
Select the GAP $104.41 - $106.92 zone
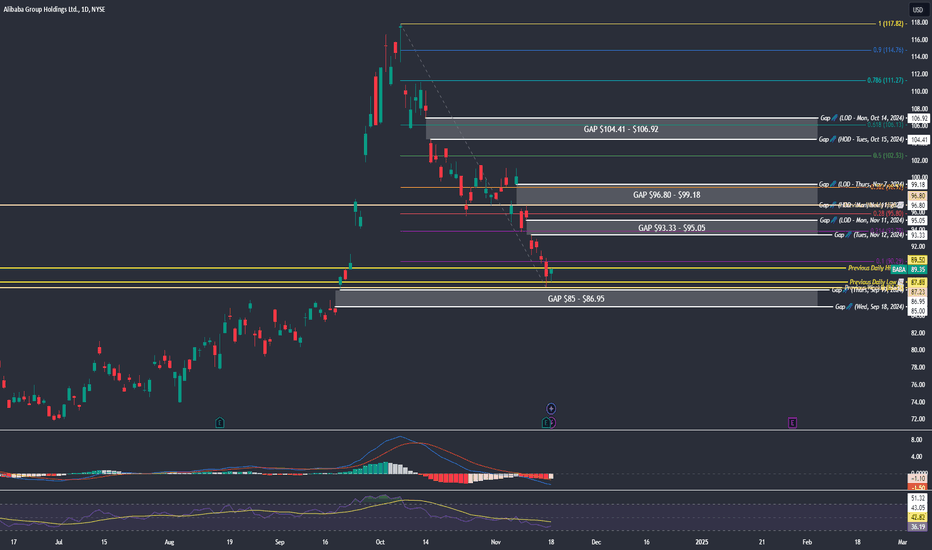coord(620,129)
